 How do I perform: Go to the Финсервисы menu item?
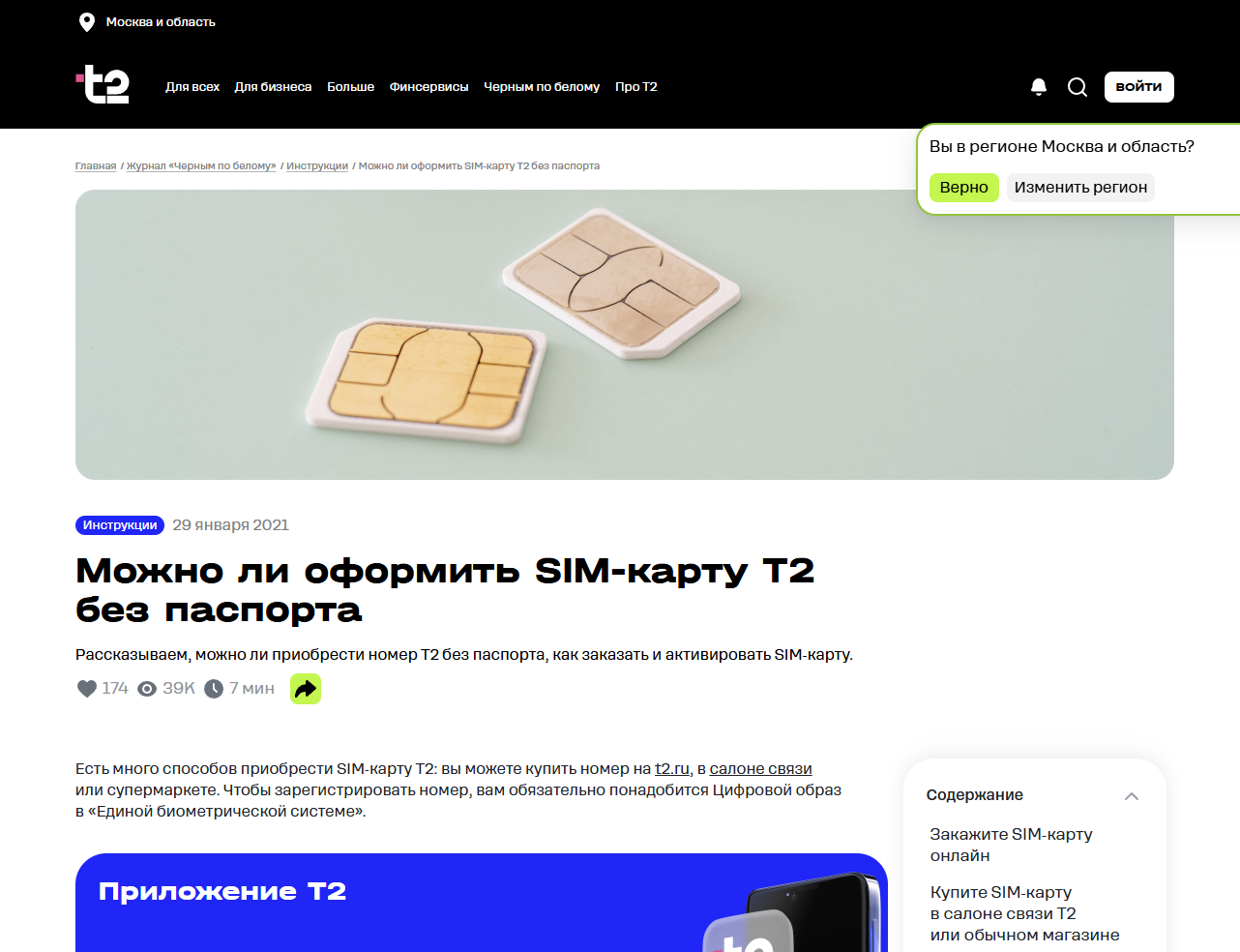coord(428,87)
